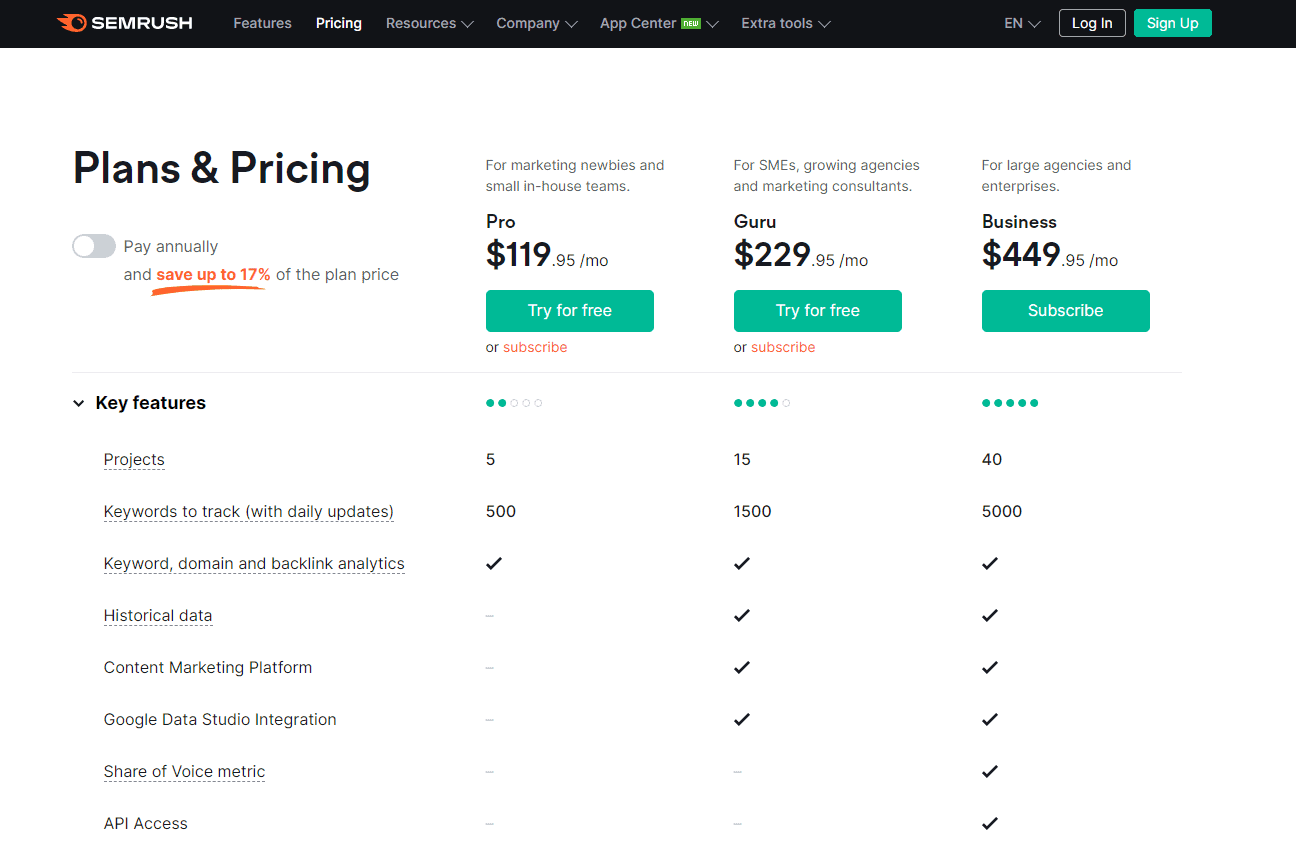Click Keyword, domain and backlink analytics
1296x848 pixels.
pos(254,564)
